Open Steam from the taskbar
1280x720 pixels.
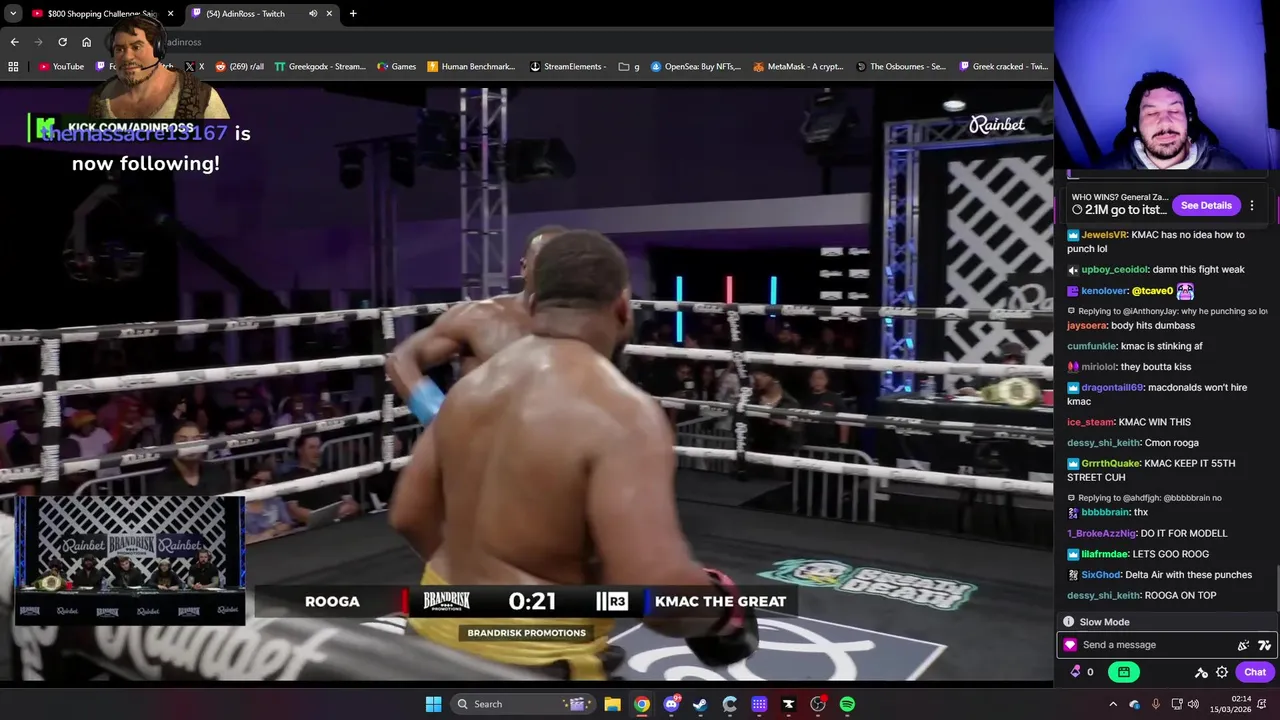coord(700,704)
